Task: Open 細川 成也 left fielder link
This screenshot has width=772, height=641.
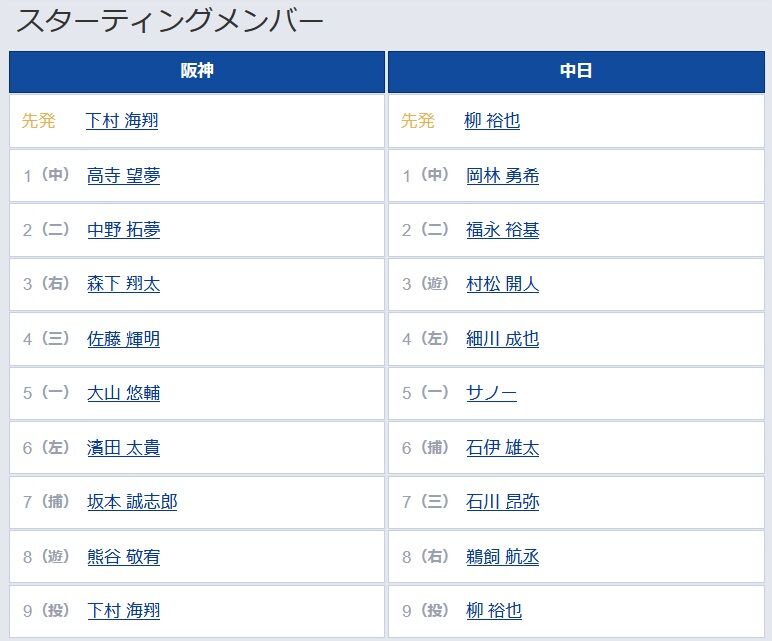Action: click(x=503, y=339)
